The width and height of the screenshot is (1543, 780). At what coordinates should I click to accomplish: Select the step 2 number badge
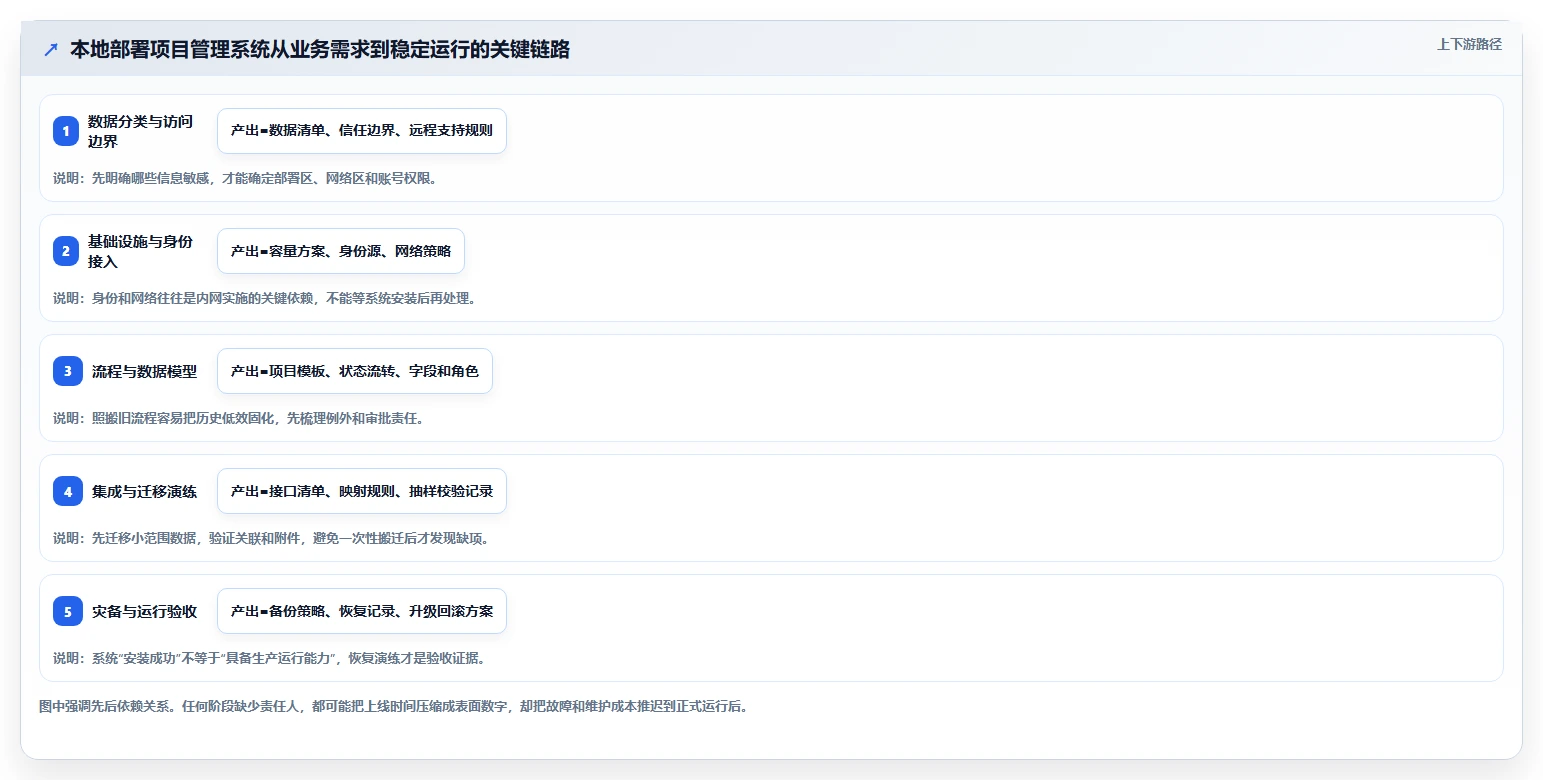[66, 251]
